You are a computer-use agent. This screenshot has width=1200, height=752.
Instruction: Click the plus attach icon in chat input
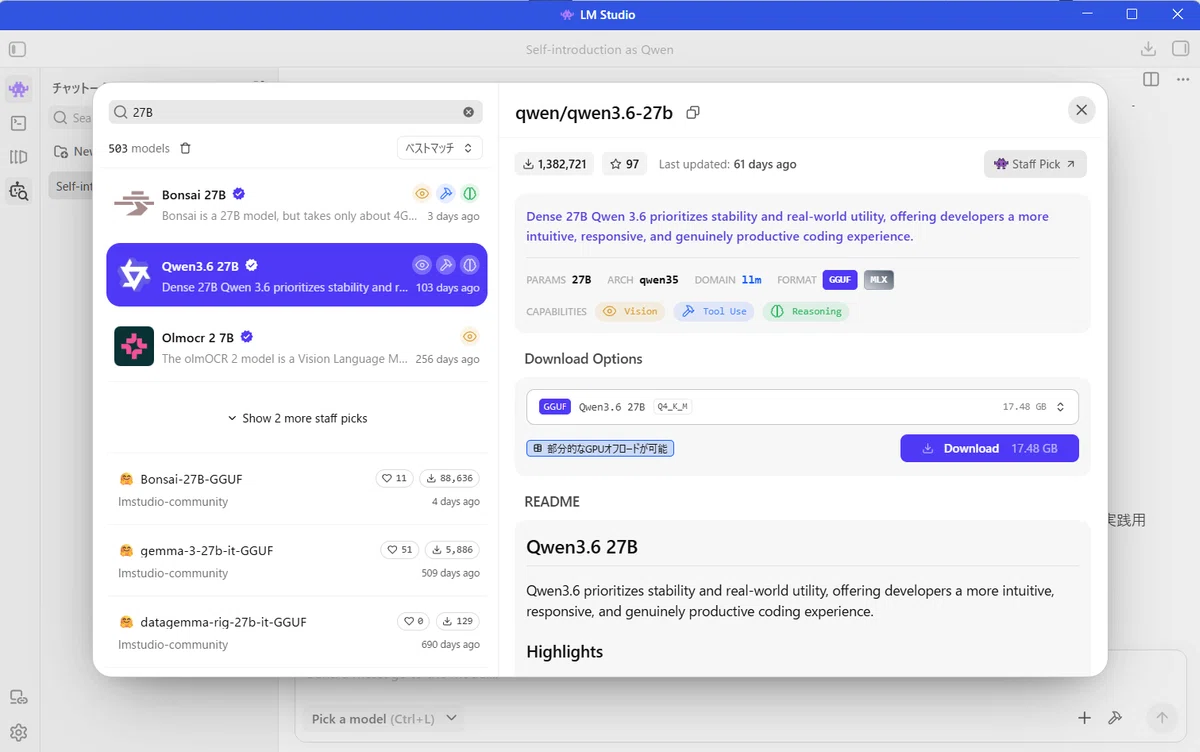pos(1084,718)
